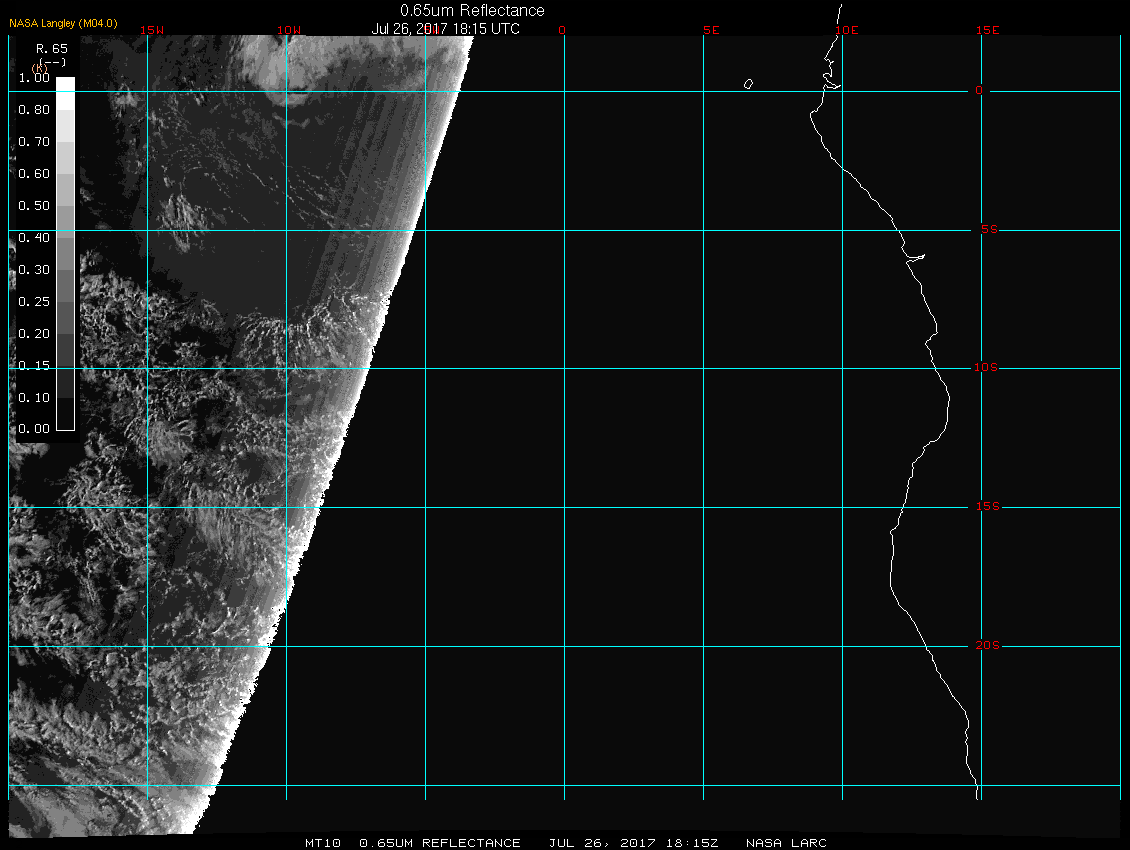Click the white 1.00 swatch on reflectance scale
This screenshot has height=850, width=1130.
pyautogui.click(x=64, y=84)
